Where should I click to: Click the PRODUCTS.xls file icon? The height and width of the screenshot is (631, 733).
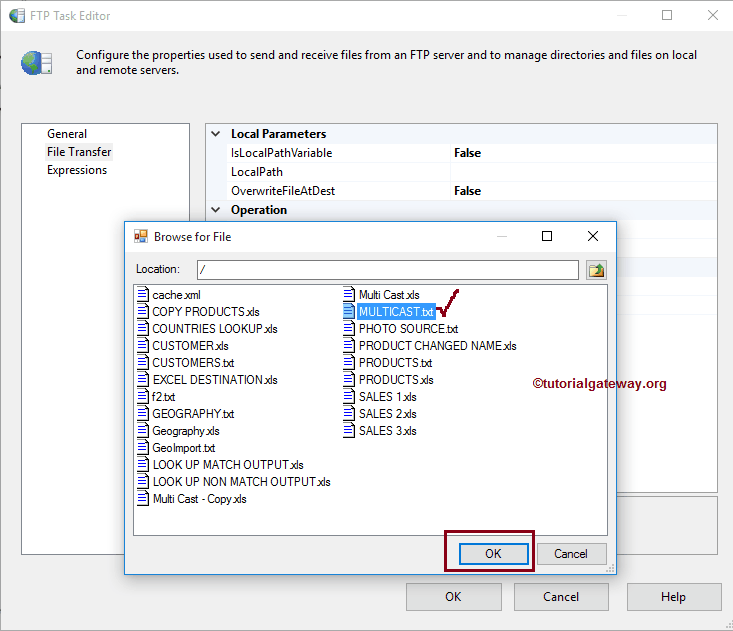tap(349, 380)
